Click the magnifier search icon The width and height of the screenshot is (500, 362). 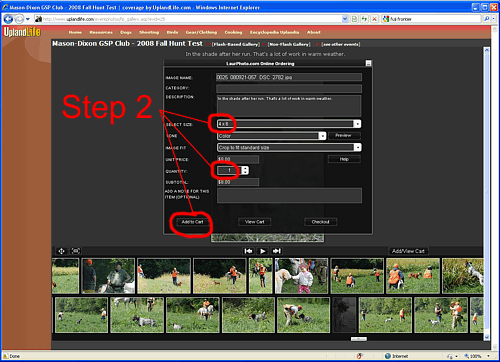(487, 19)
